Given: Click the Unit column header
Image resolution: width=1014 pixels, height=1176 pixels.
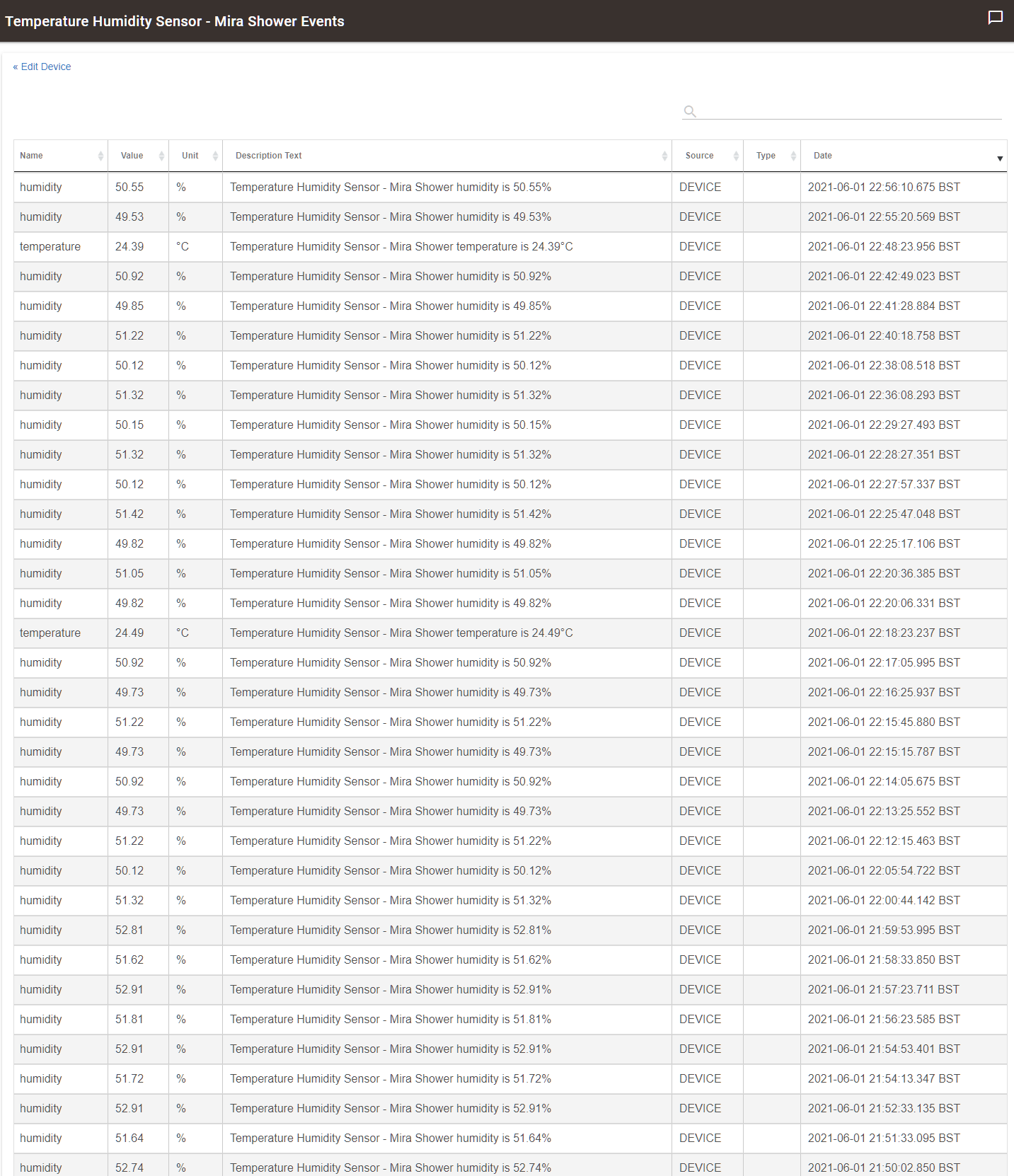Looking at the screenshot, I should [x=196, y=156].
